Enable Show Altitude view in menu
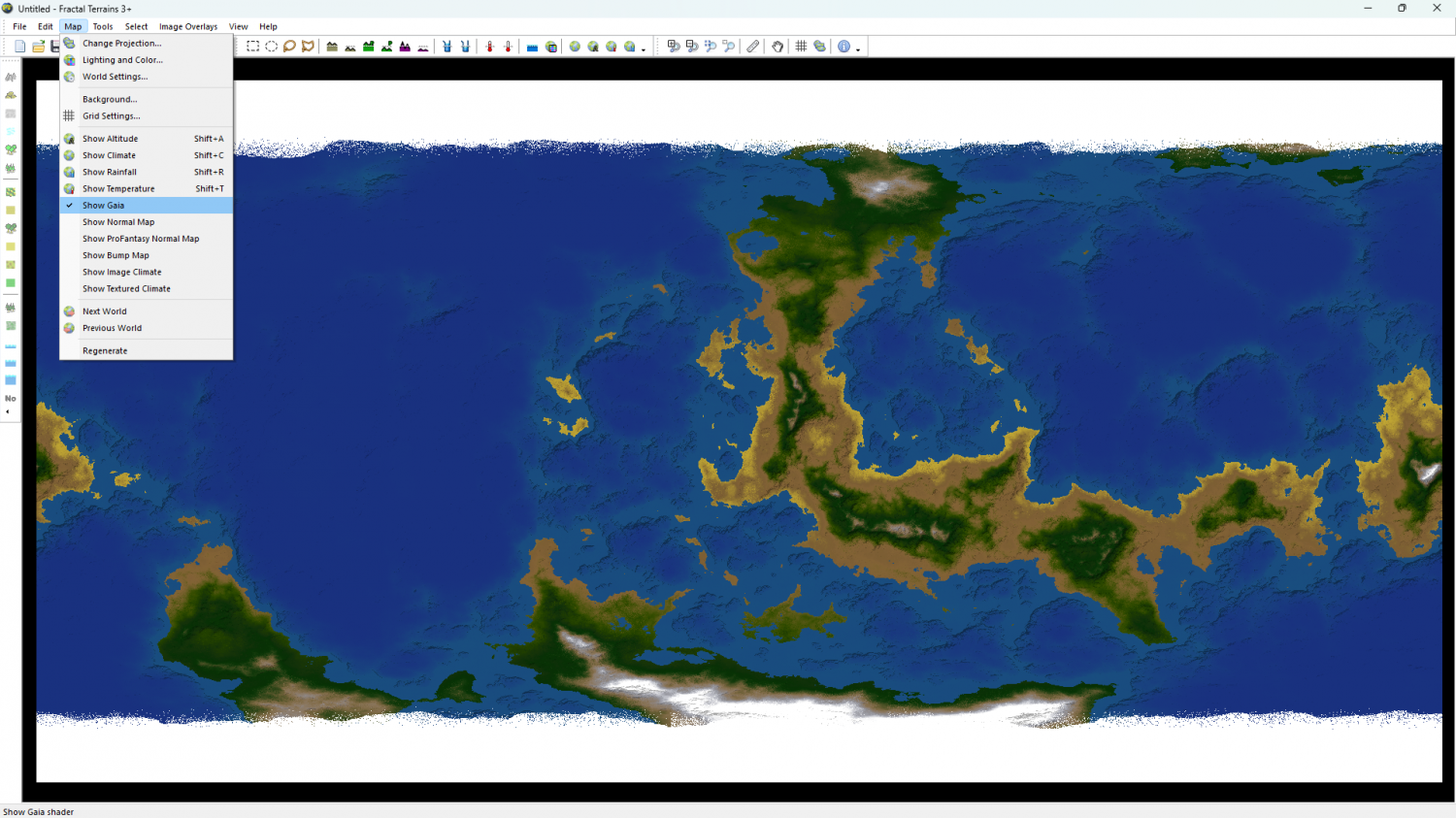 [x=110, y=139]
